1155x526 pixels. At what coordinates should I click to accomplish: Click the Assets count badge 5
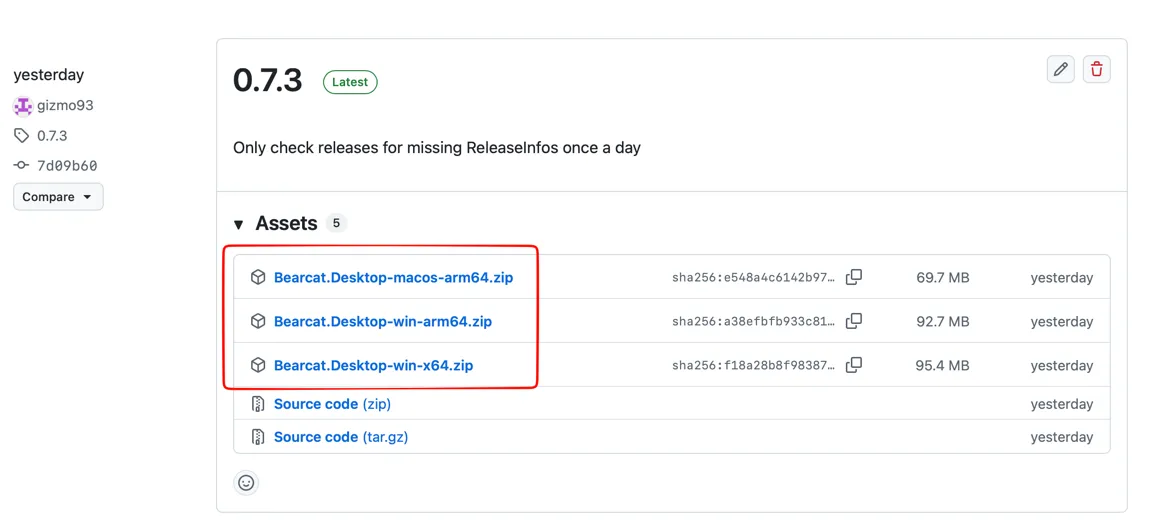[336, 222]
